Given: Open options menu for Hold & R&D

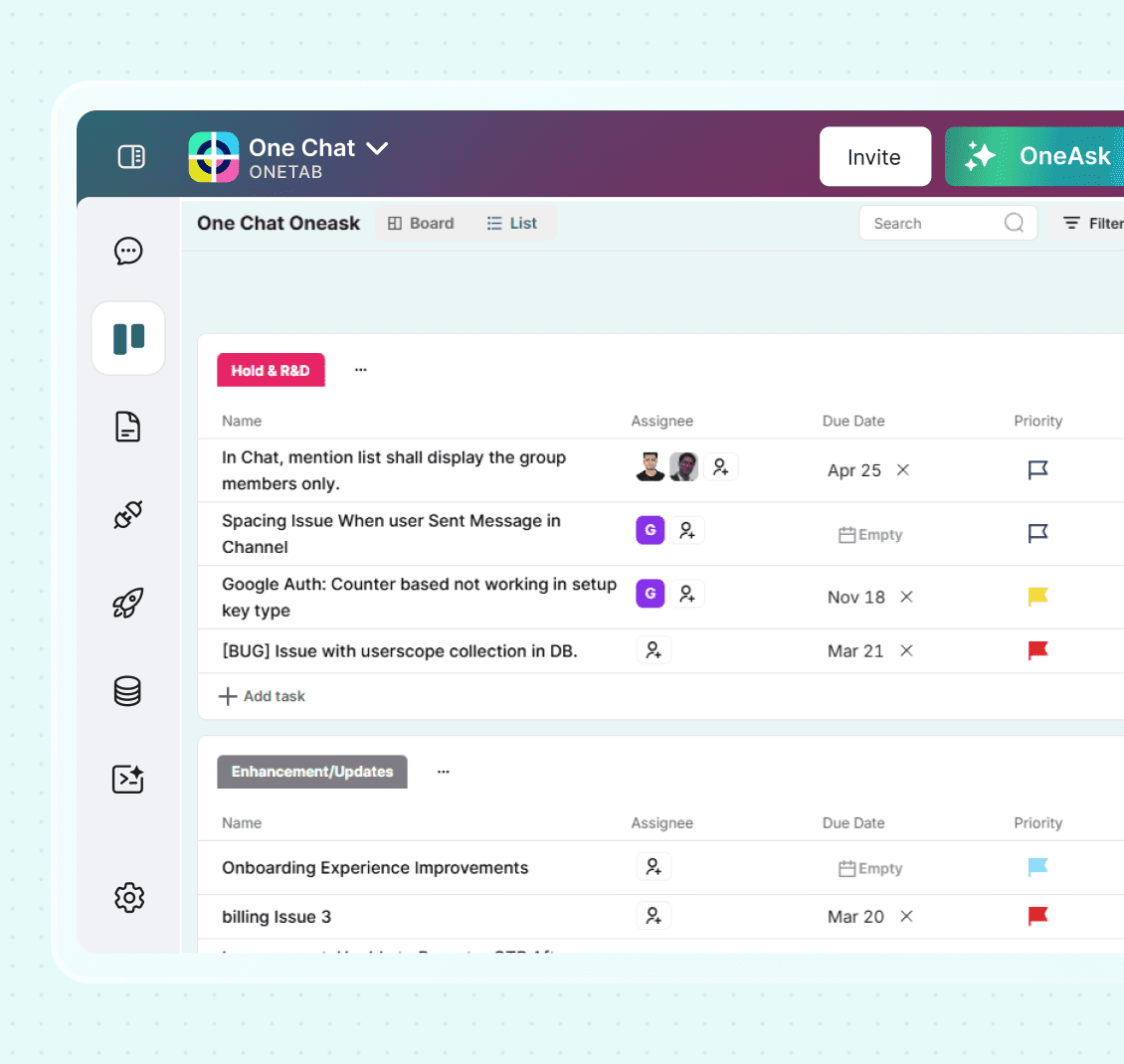Looking at the screenshot, I should click(361, 370).
